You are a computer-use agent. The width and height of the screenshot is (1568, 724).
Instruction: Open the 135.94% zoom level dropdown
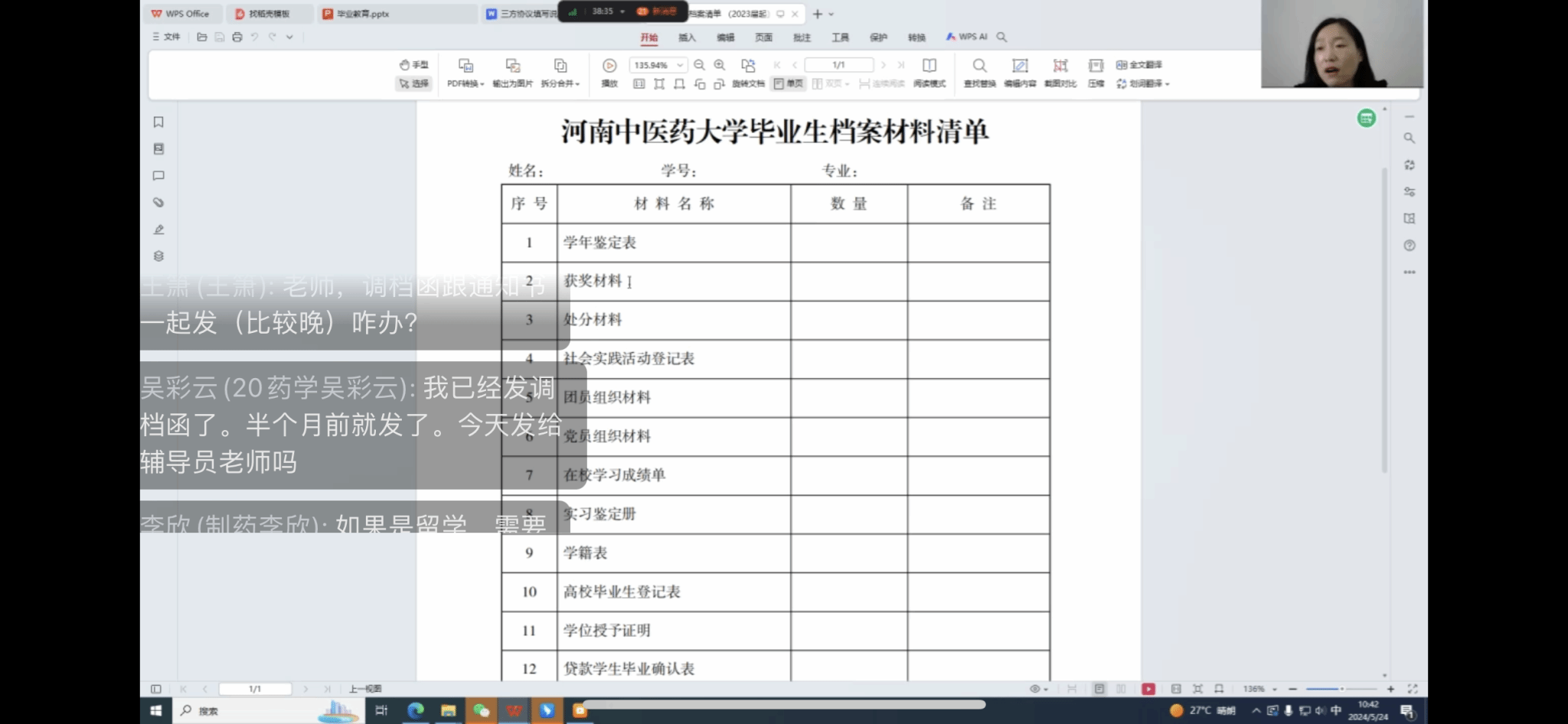point(679,65)
